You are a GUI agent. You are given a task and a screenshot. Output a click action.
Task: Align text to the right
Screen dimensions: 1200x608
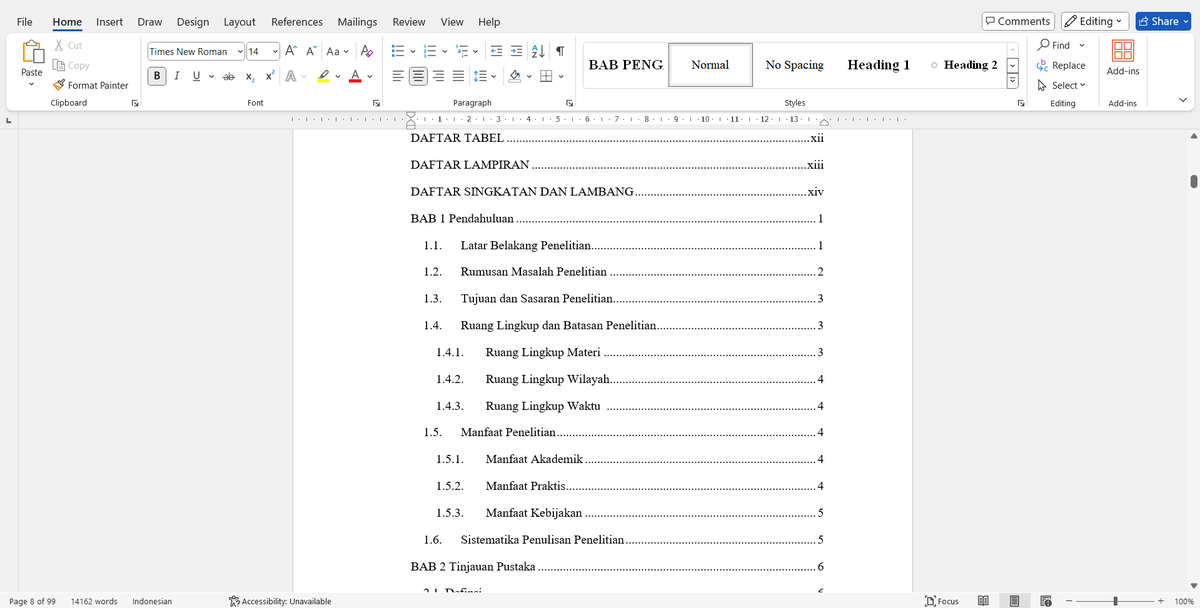tap(438, 76)
